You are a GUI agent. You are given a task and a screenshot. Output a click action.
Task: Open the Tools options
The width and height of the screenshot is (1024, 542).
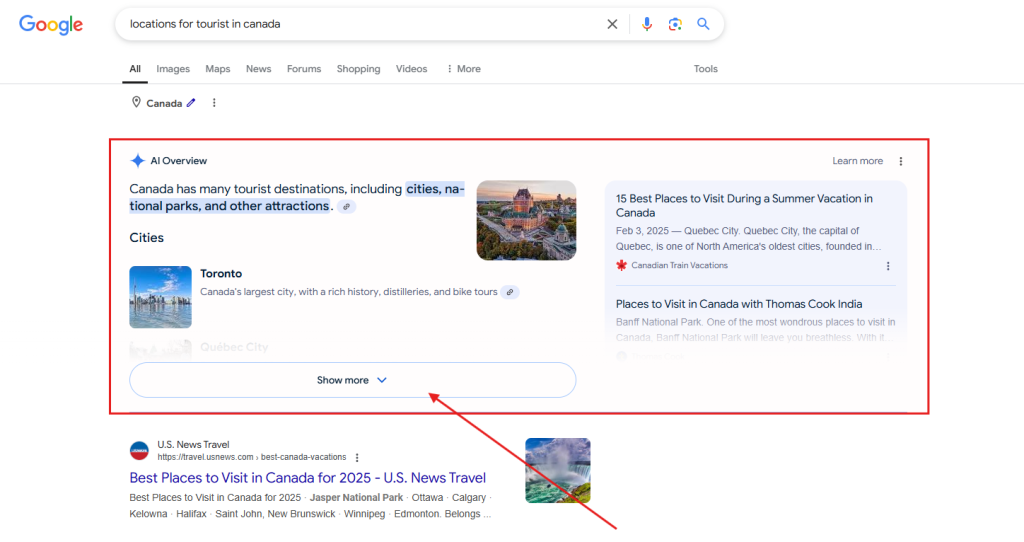point(706,69)
